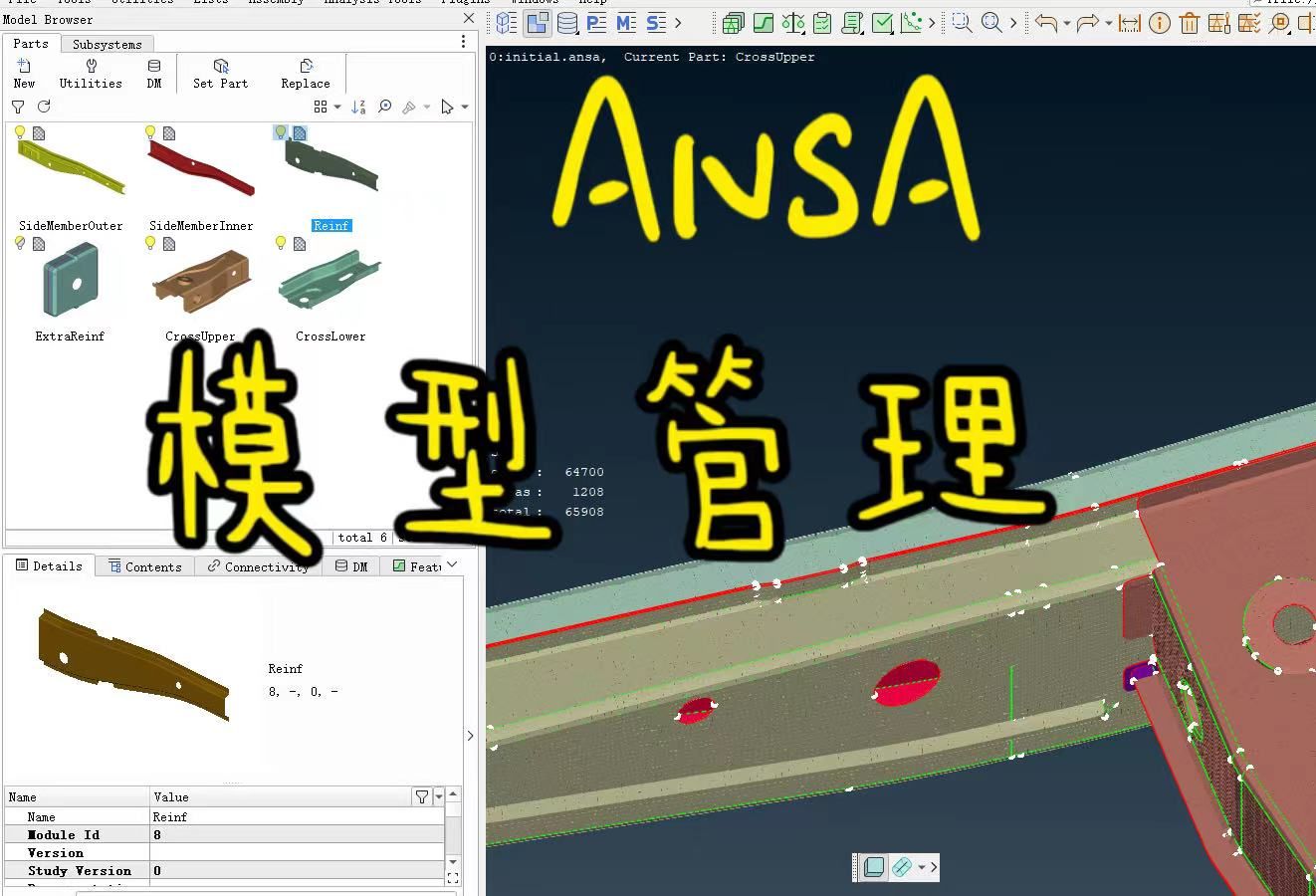Open the Name/Value table filter dropdown arrow
The width and height of the screenshot is (1316, 896).
click(x=439, y=797)
